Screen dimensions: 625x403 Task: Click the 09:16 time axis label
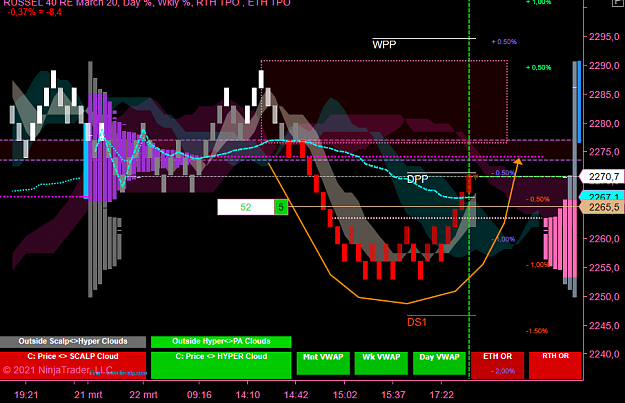tap(199, 395)
